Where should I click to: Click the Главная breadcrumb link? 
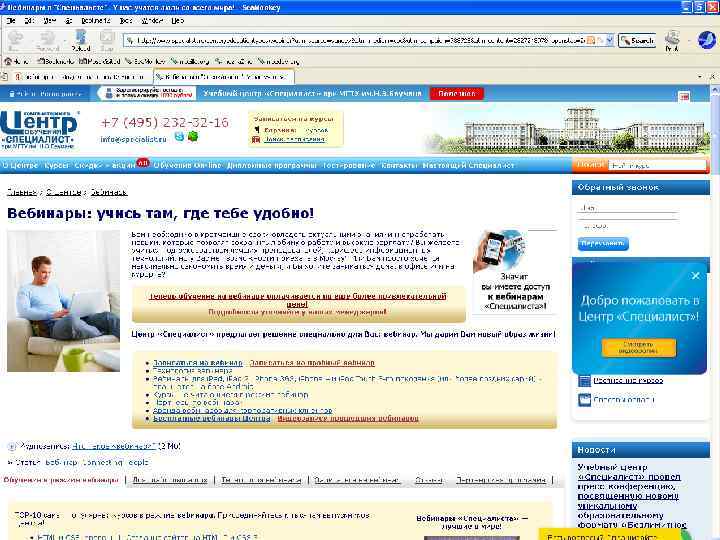(x=22, y=192)
